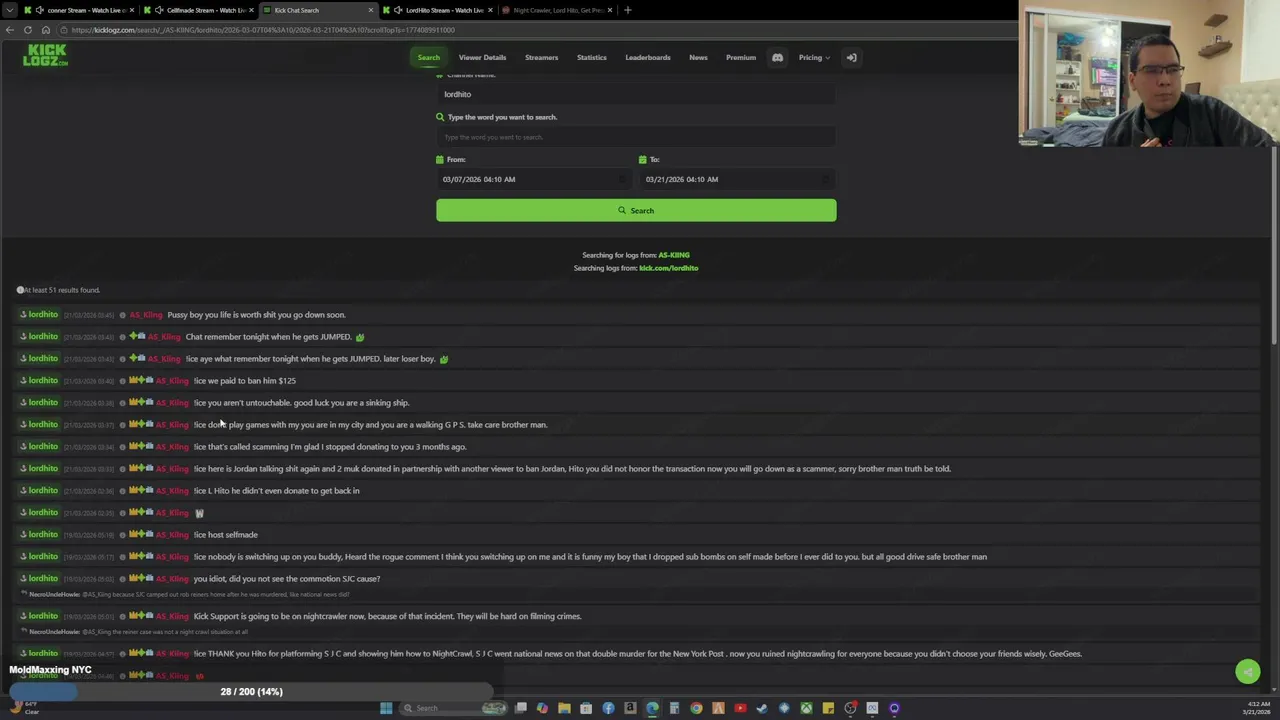Open Viewer Details menu item

pos(482,57)
